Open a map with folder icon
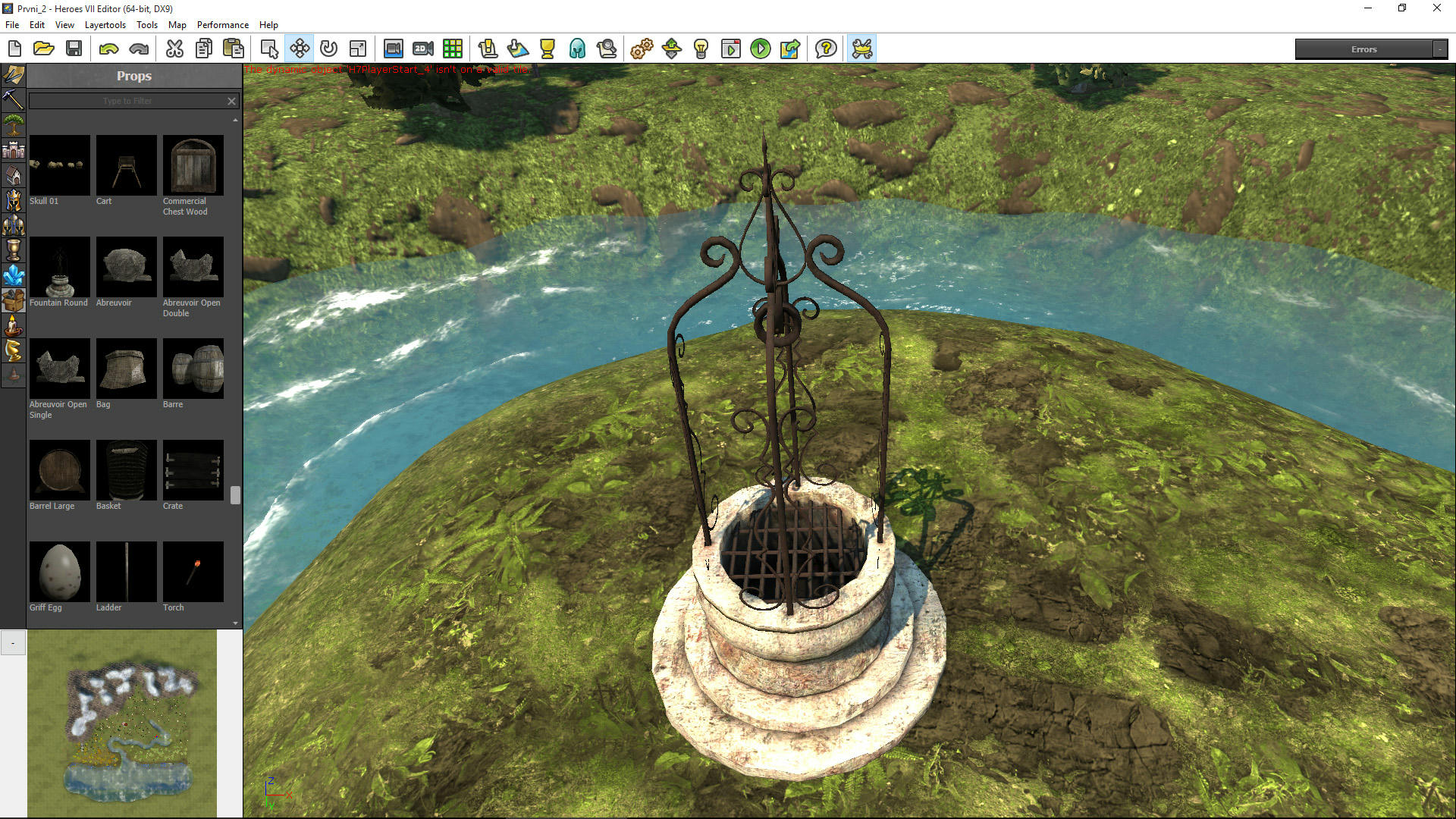 44,49
